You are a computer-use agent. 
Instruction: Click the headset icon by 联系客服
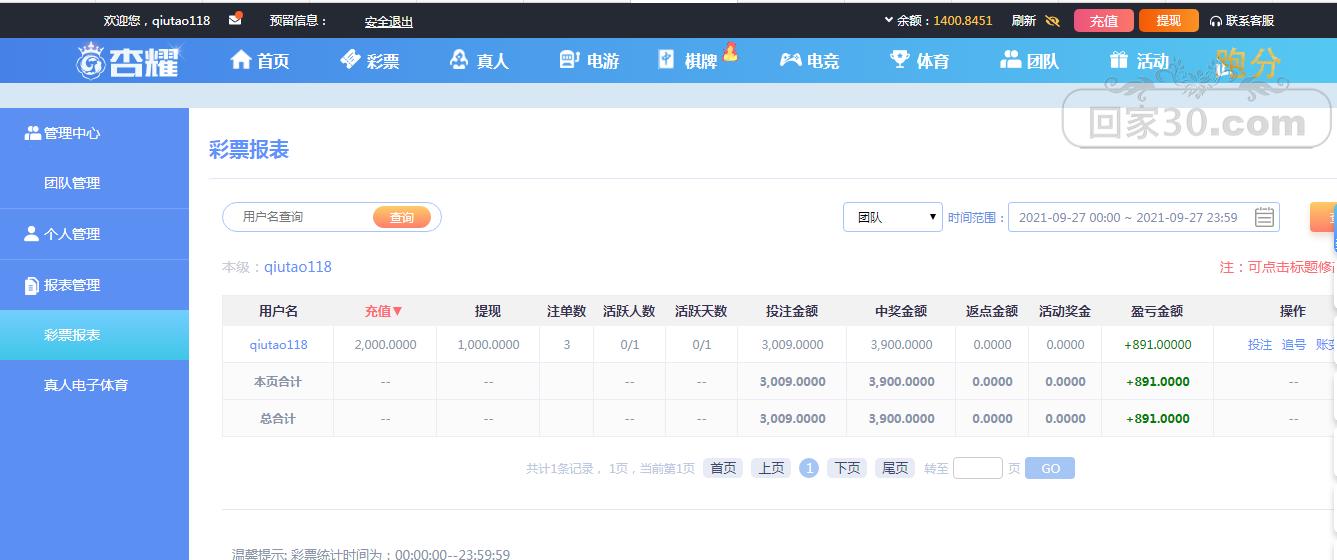click(x=1216, y=21)
